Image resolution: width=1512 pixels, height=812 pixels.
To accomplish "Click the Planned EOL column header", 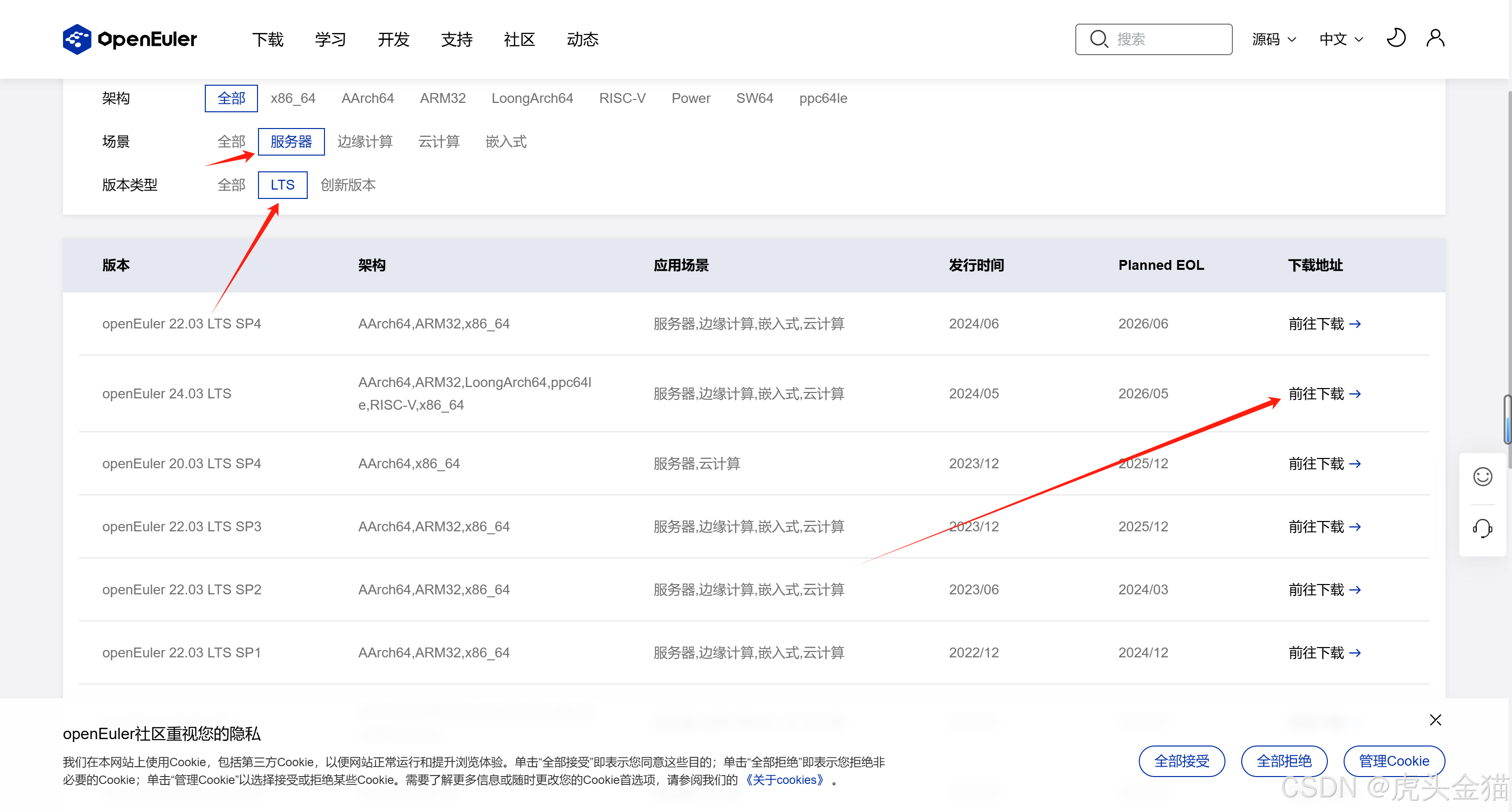I will click(x=1160, y=265).
